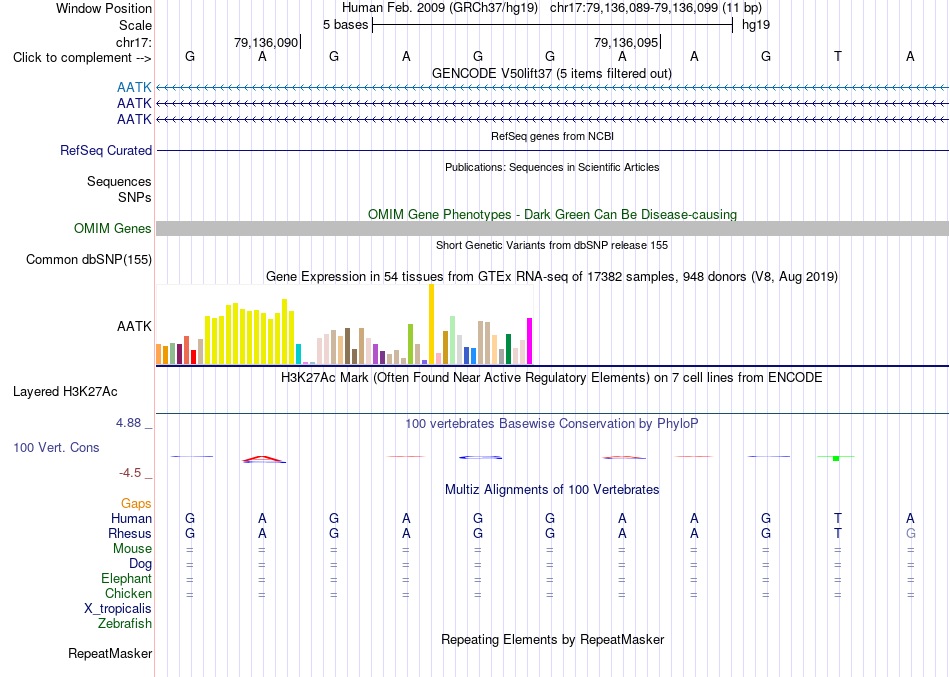Open the GENCODE V50lift37 track title
Image resolution: width=950 pixels, height=677 pixels.
tap(552, 73)
